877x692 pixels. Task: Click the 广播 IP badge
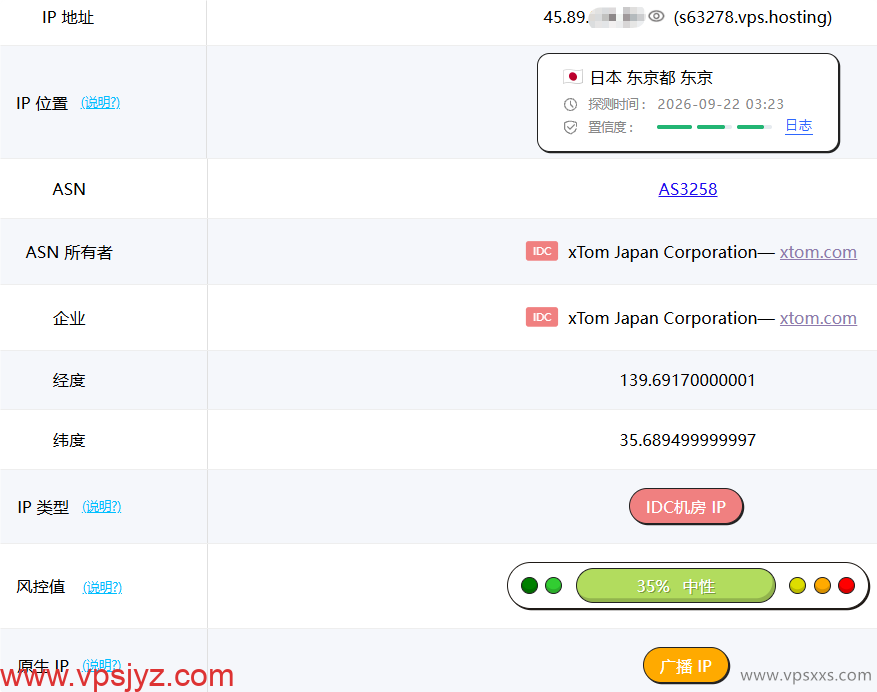686,666
